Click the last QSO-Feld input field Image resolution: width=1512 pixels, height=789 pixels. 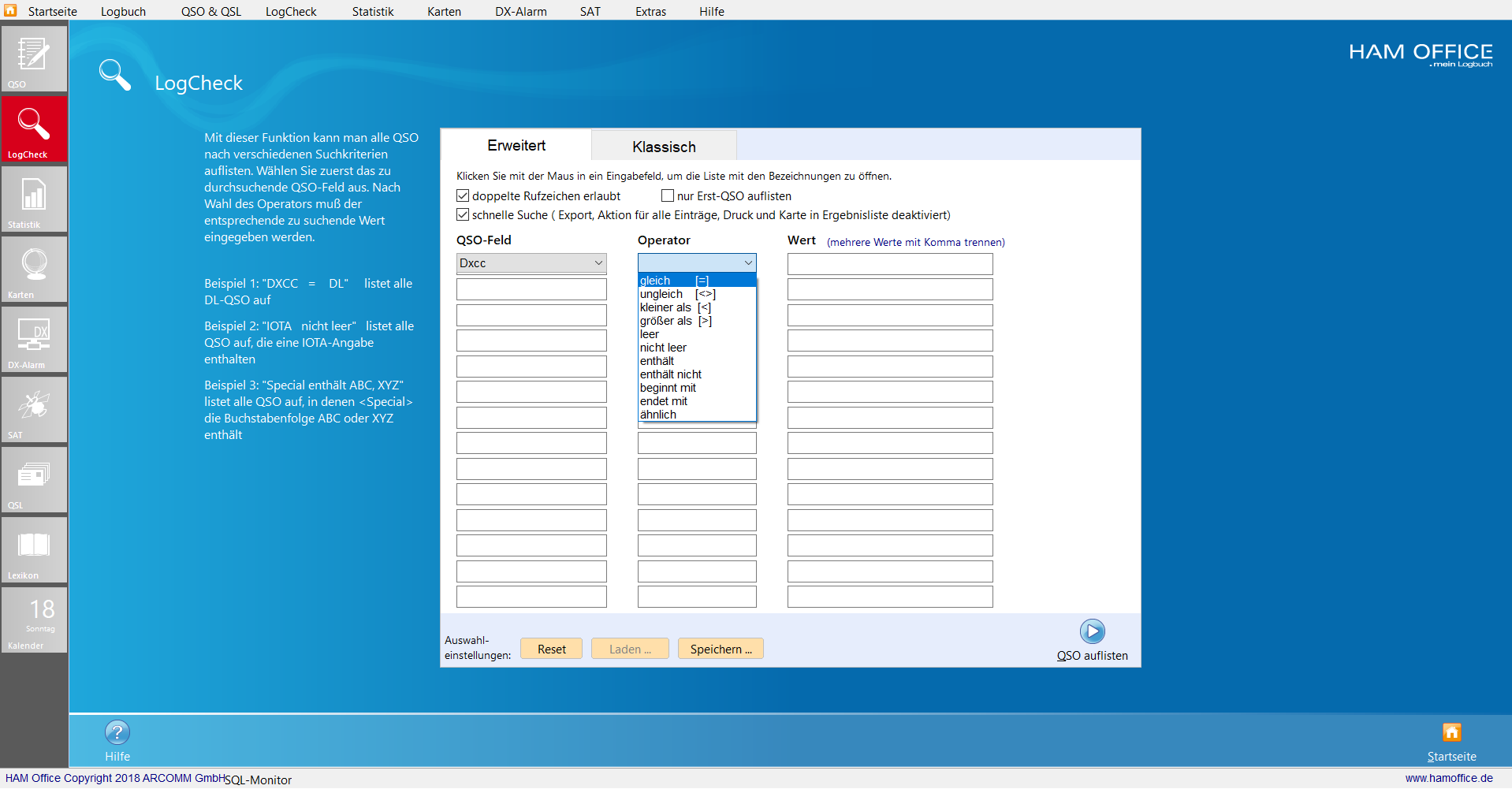pyautogui.click(x=531, y=597)
